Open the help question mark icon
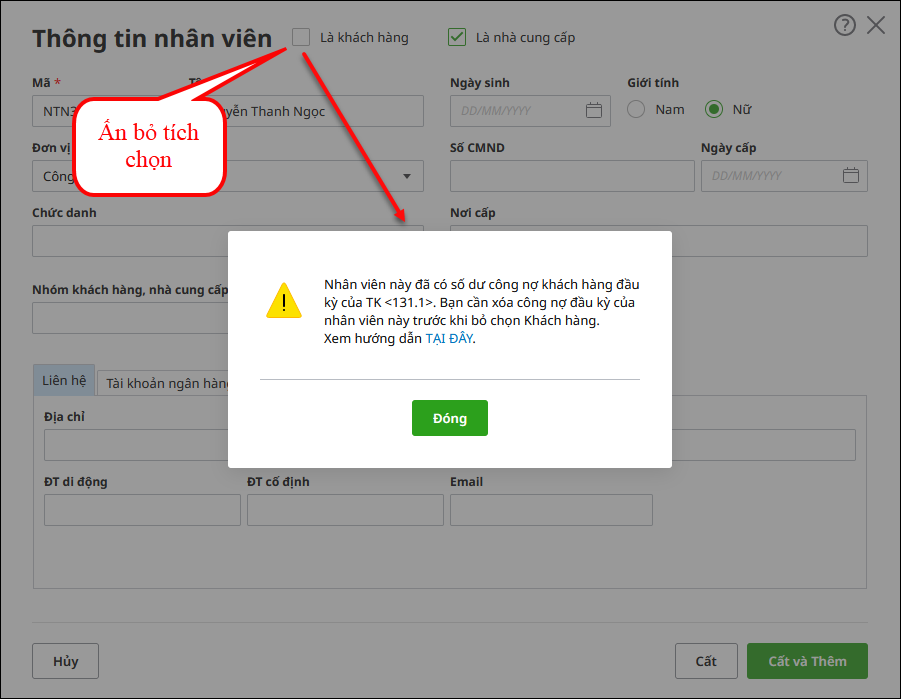This screenshot has height=699, width=901. [x=845, y=26]
